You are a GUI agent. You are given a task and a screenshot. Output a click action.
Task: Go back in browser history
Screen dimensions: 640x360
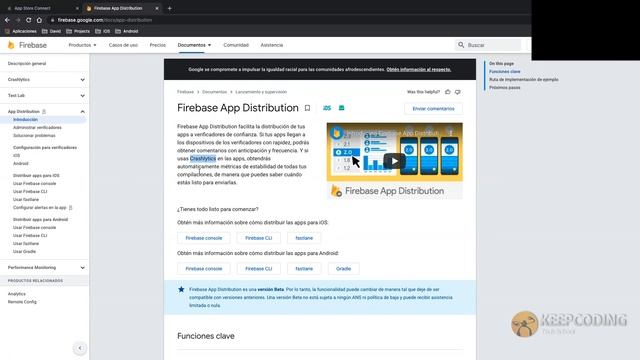pos(7,20)
